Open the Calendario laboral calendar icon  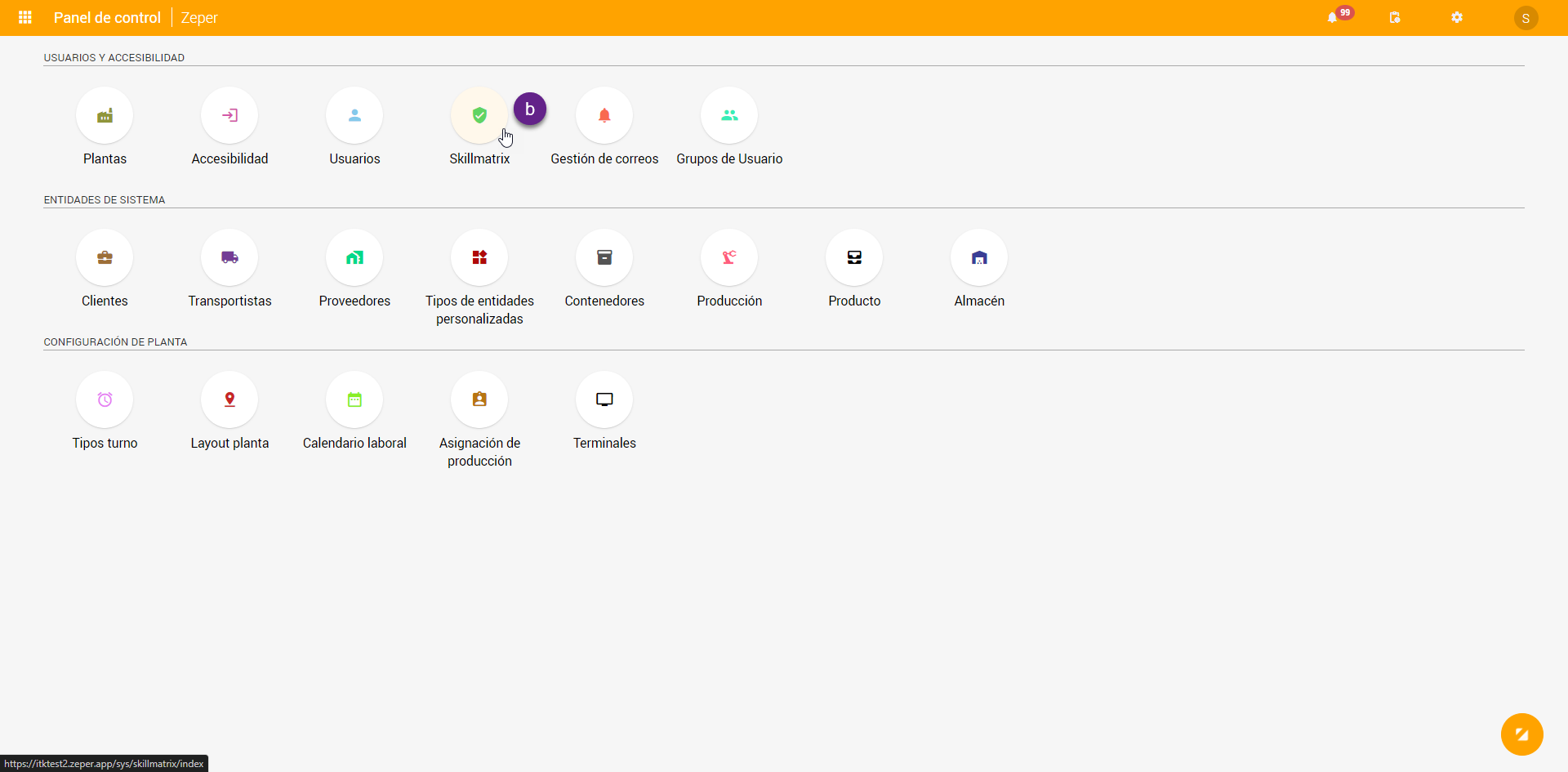354,399
